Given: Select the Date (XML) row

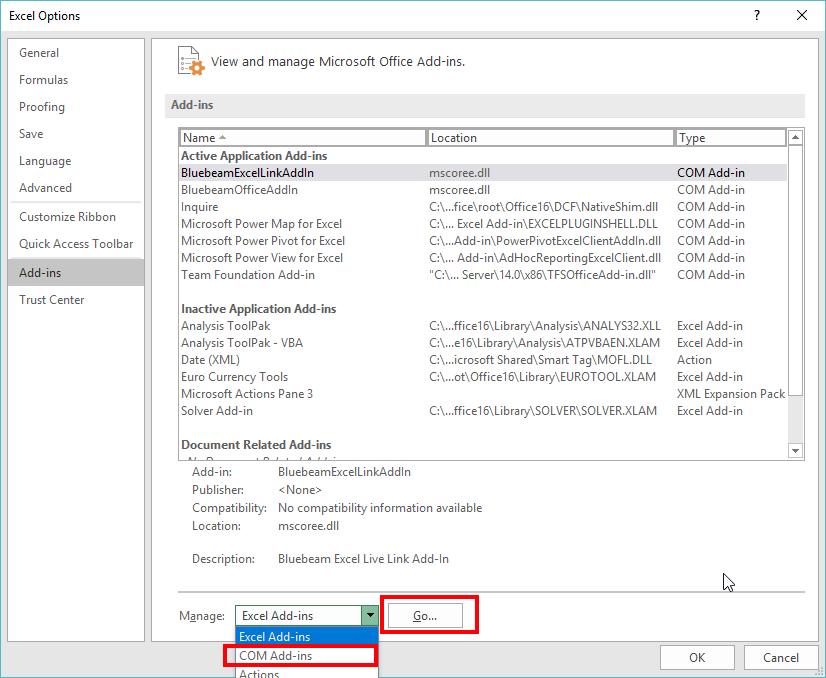Looking at the screenshot, I should 483,360.
